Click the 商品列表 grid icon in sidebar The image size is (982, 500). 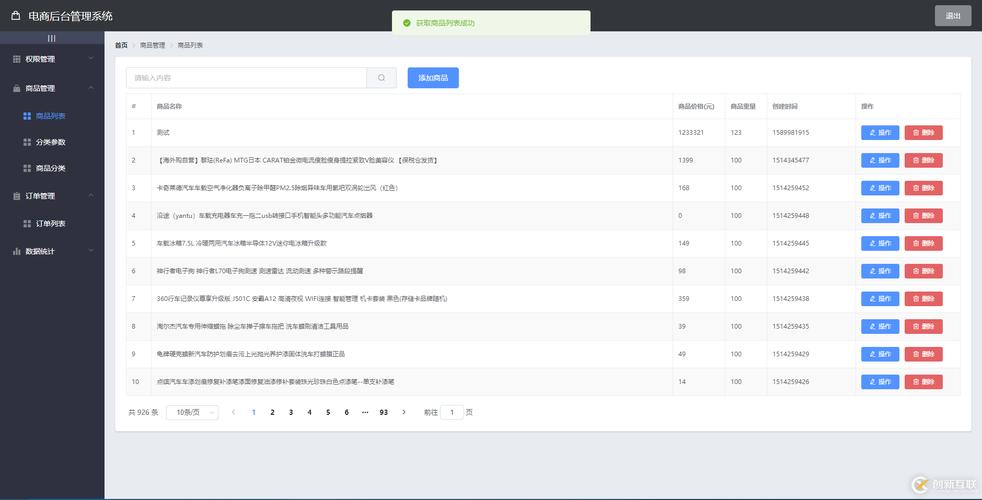tap(27, 116)
